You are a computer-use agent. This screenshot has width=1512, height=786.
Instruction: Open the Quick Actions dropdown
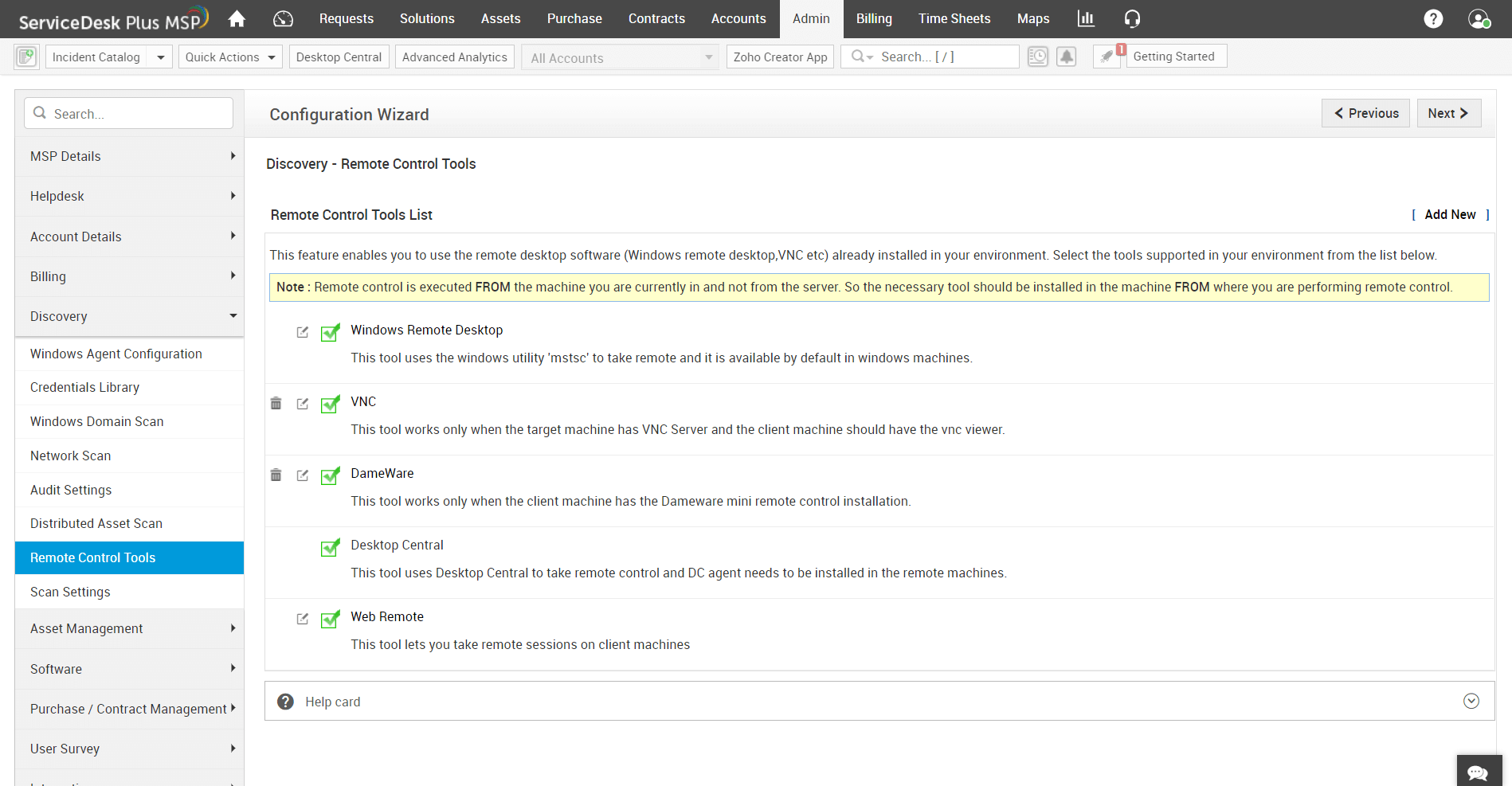coord(230,57)
